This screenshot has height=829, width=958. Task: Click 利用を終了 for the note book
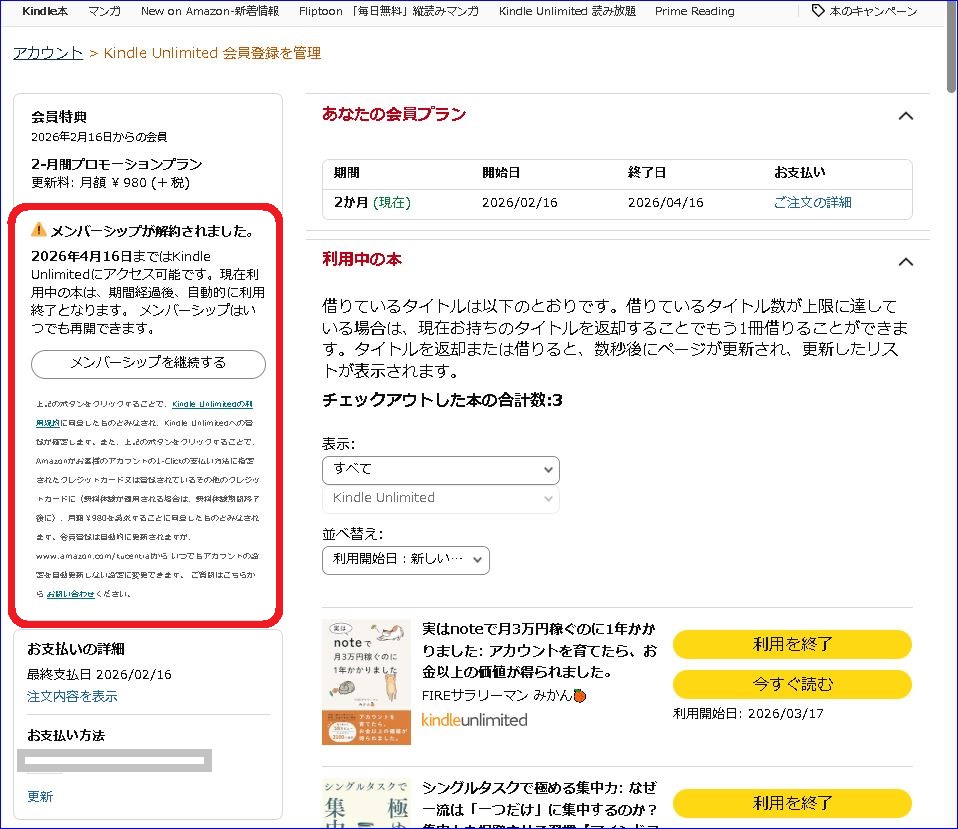coord(792,644)
